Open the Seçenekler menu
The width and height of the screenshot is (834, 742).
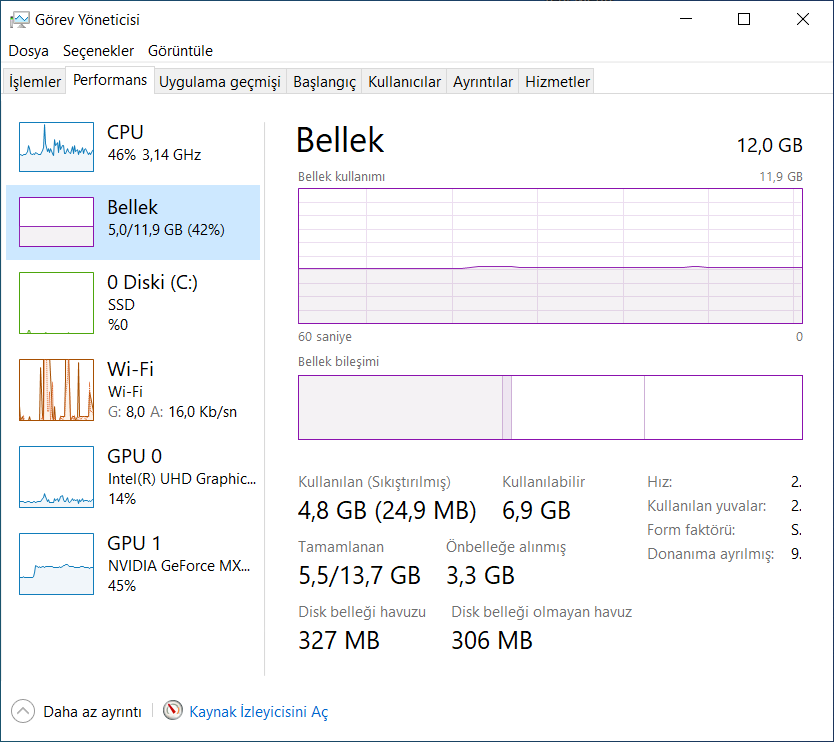tap(98, 51)
